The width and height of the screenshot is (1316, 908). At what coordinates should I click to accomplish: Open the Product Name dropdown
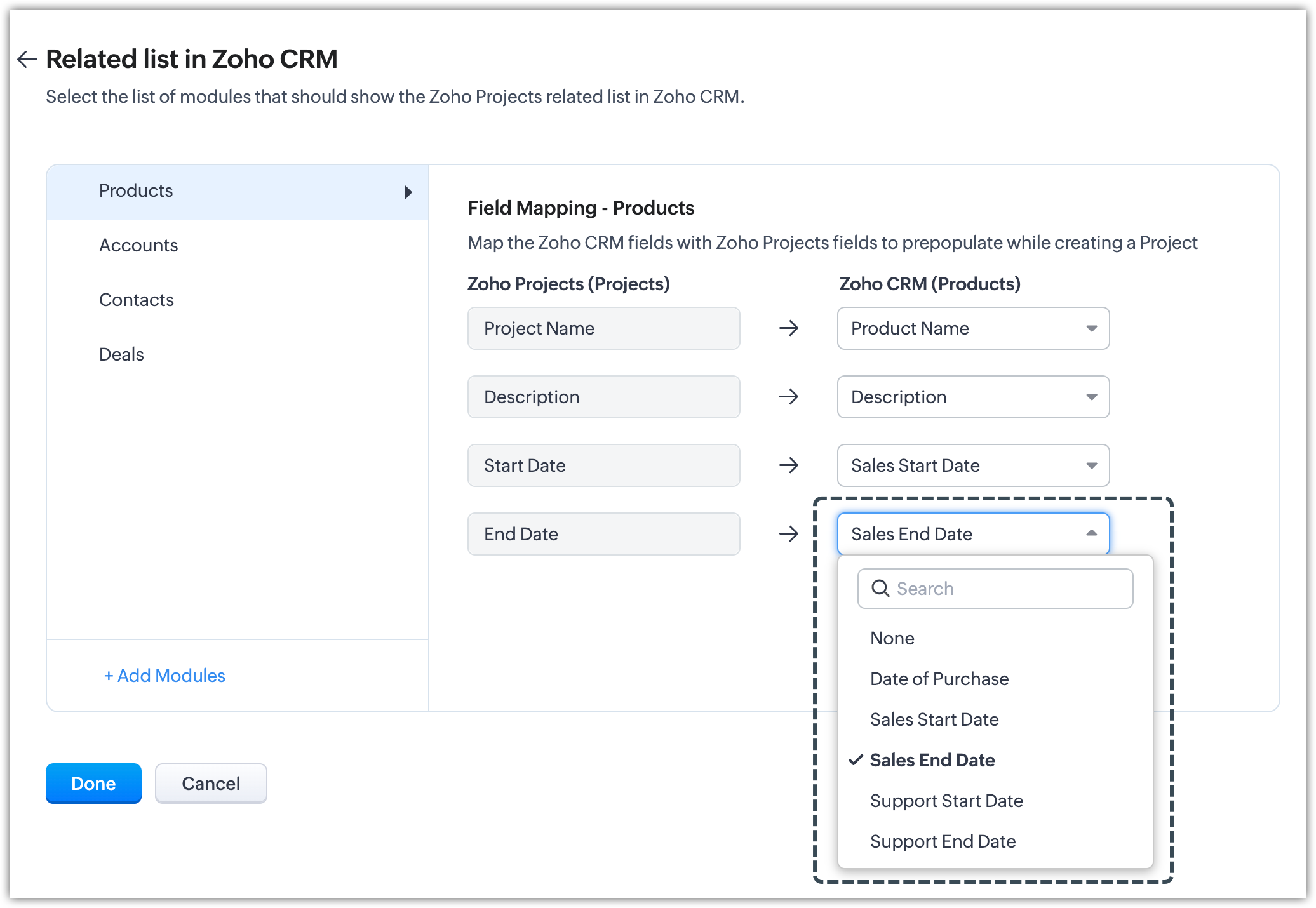(973, 328)
